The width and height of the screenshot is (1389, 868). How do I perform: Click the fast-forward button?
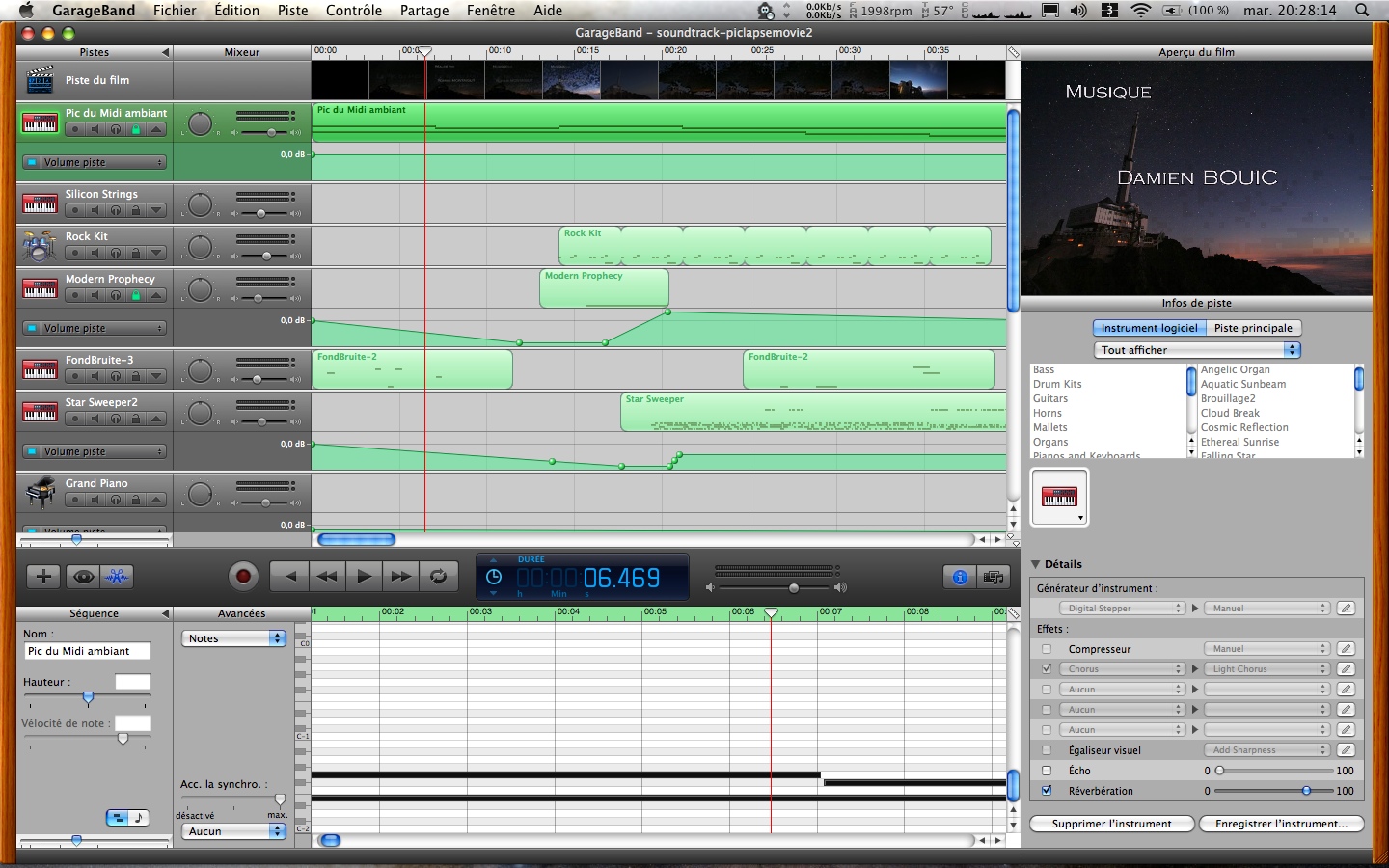[x=400, y=577]
